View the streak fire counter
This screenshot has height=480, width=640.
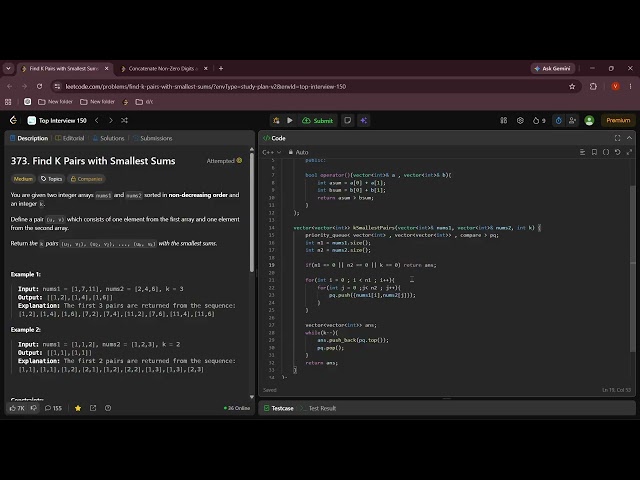(539, 120)
